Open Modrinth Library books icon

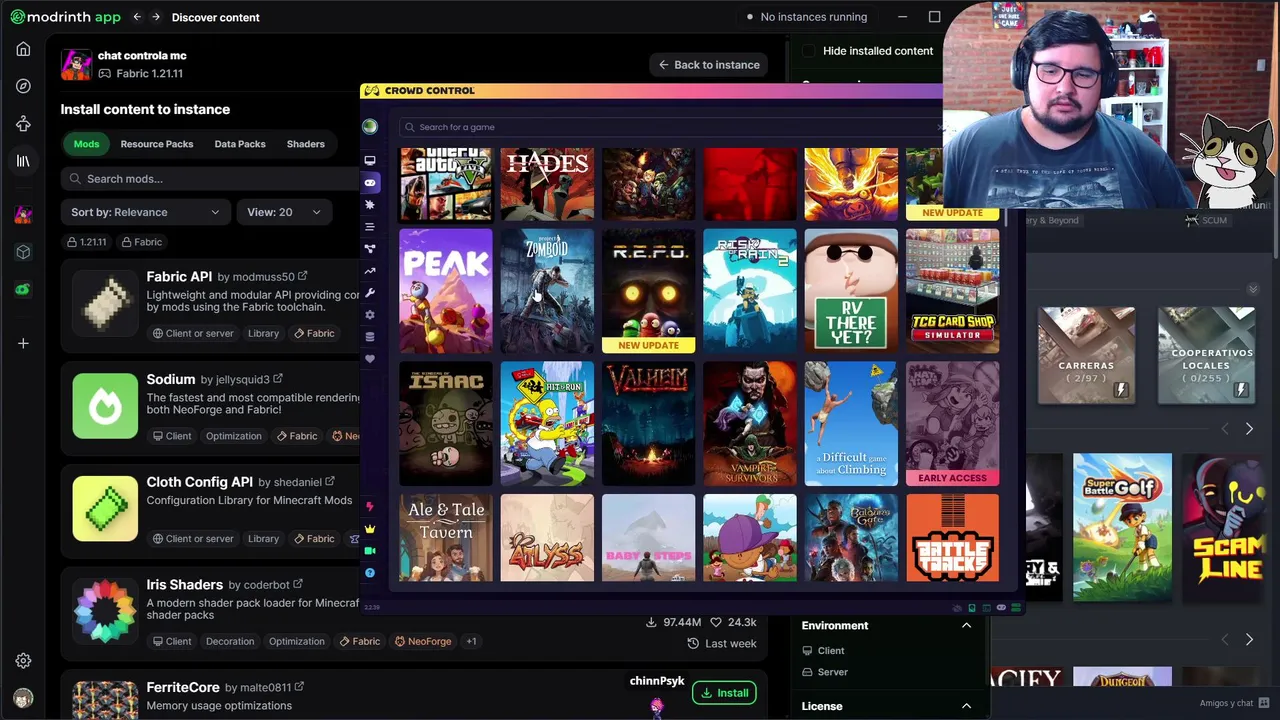[23, 161]
